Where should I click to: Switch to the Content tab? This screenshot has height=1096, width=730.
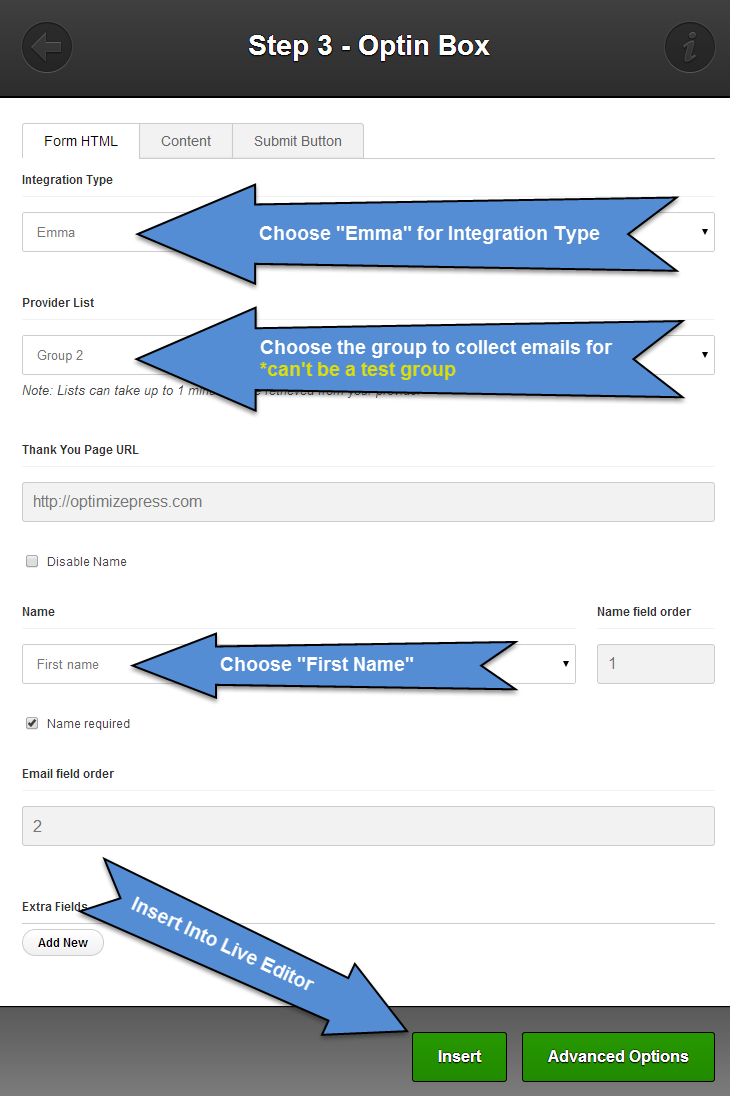(185, 140)
